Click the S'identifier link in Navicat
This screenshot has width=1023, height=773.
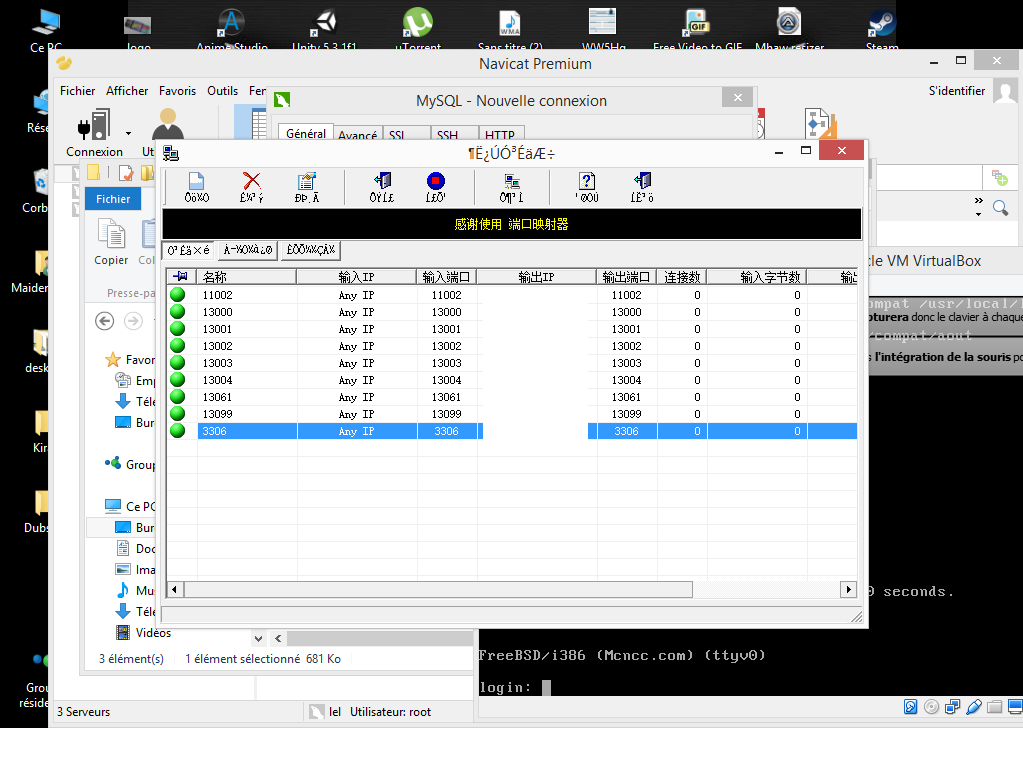click(x=956, y=91)
